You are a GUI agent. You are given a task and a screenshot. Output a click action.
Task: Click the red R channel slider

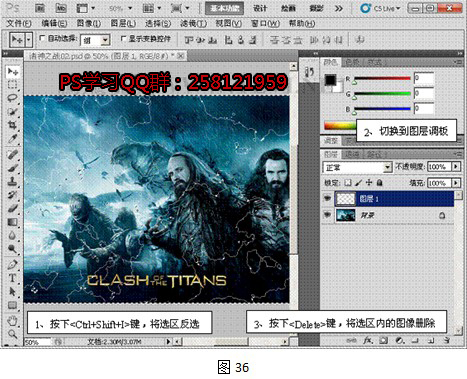(382, 79)
